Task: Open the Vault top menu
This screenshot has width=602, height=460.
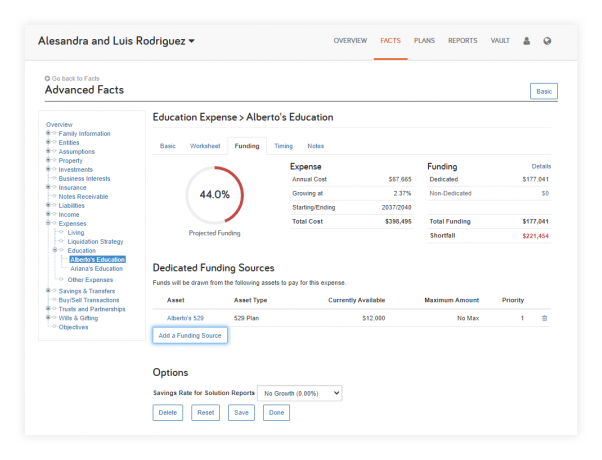Action: click(500, 41)
